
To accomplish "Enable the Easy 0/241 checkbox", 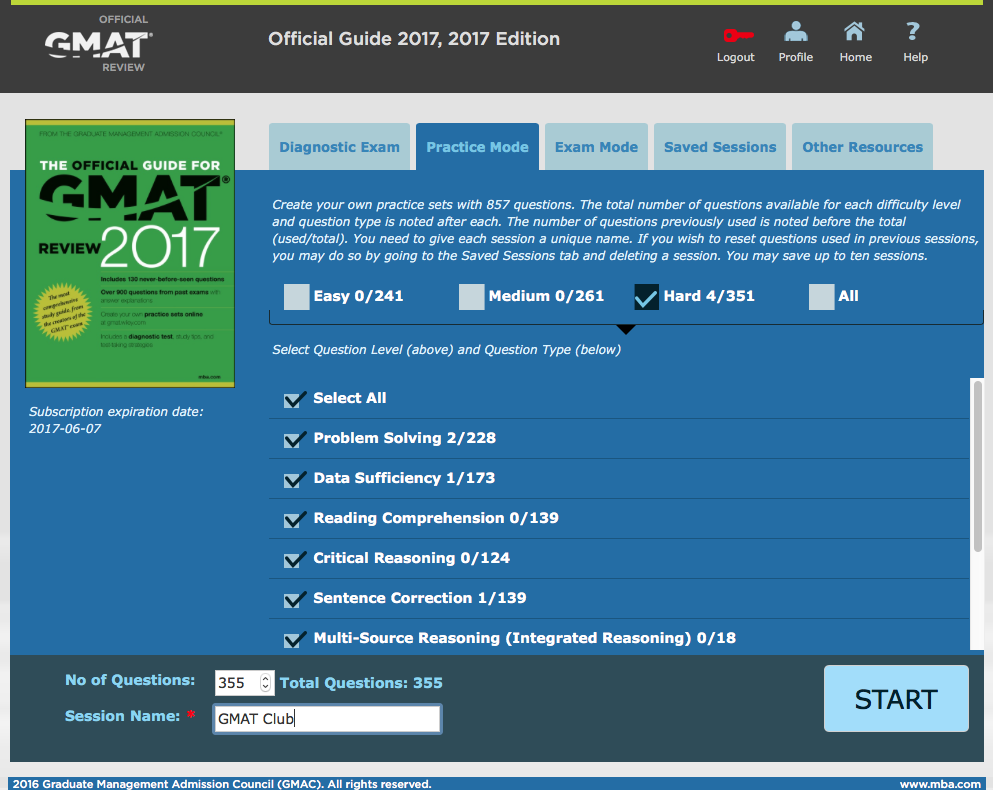I will (x=296, y=296).
